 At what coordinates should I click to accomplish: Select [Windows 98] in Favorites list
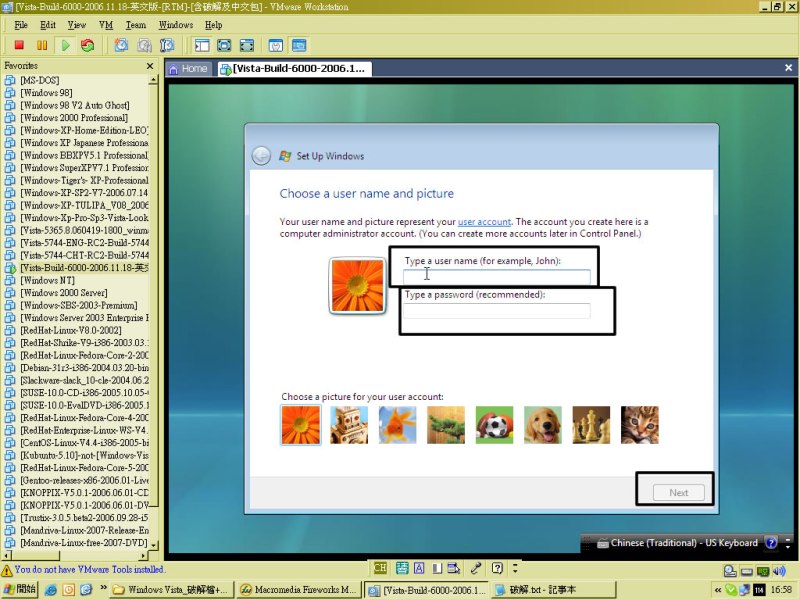coord(46,93)
